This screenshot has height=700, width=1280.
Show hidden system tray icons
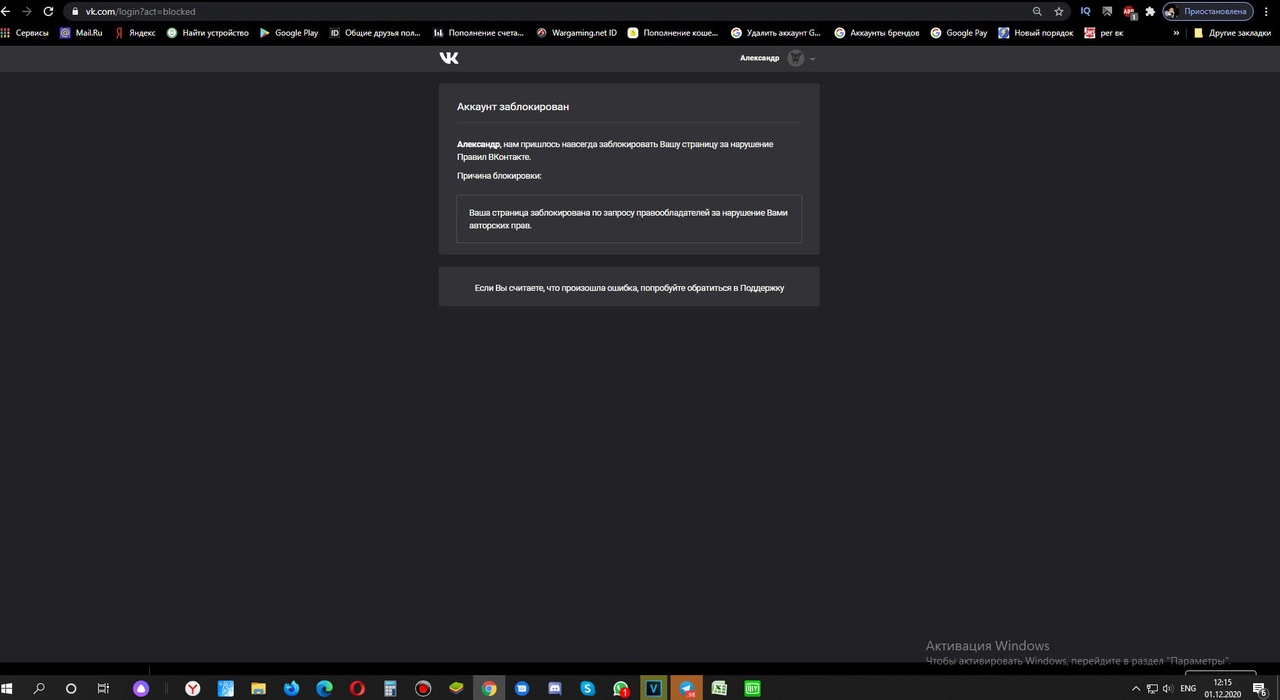1135,688
